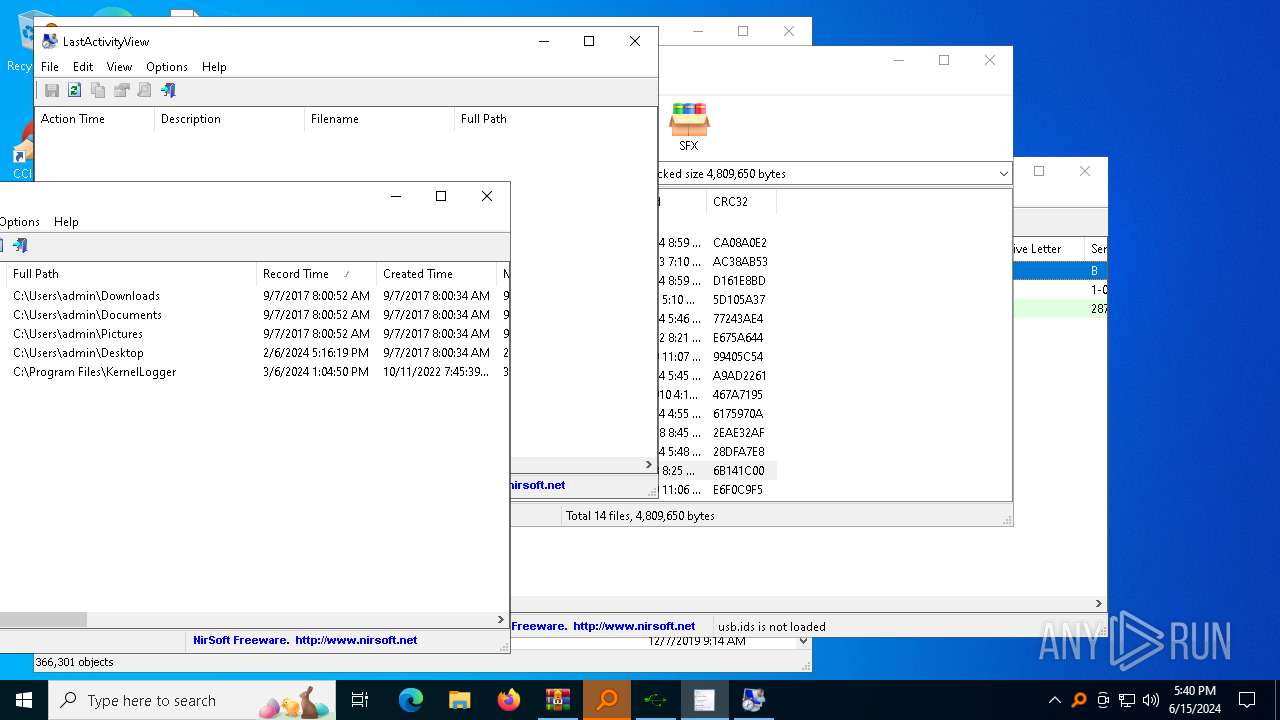Click the green Refresh icon in LastActivityView toolbar
1280x720 pixels.
pyautogui.click(x=75, y=90)
